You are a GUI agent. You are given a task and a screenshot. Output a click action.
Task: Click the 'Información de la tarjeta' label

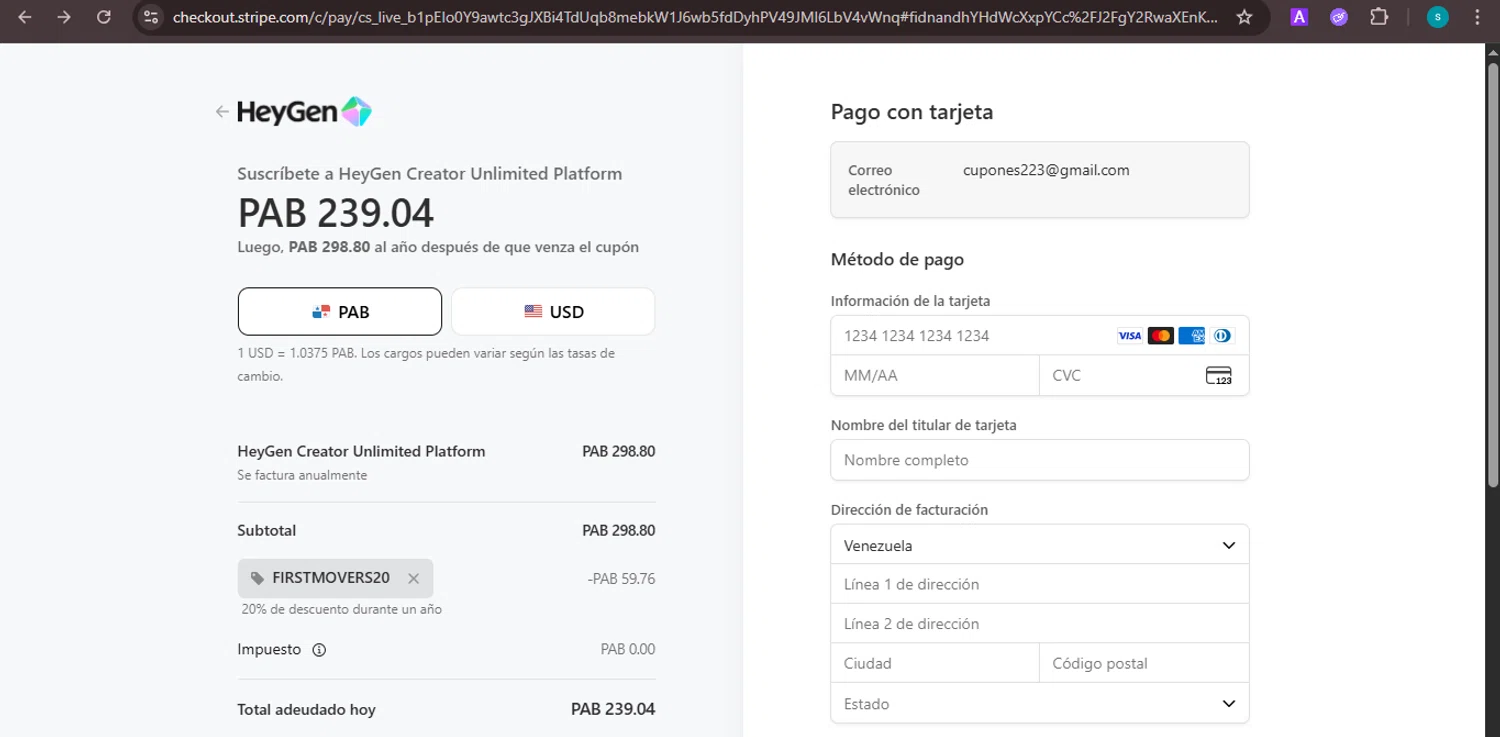coord(910,301)
